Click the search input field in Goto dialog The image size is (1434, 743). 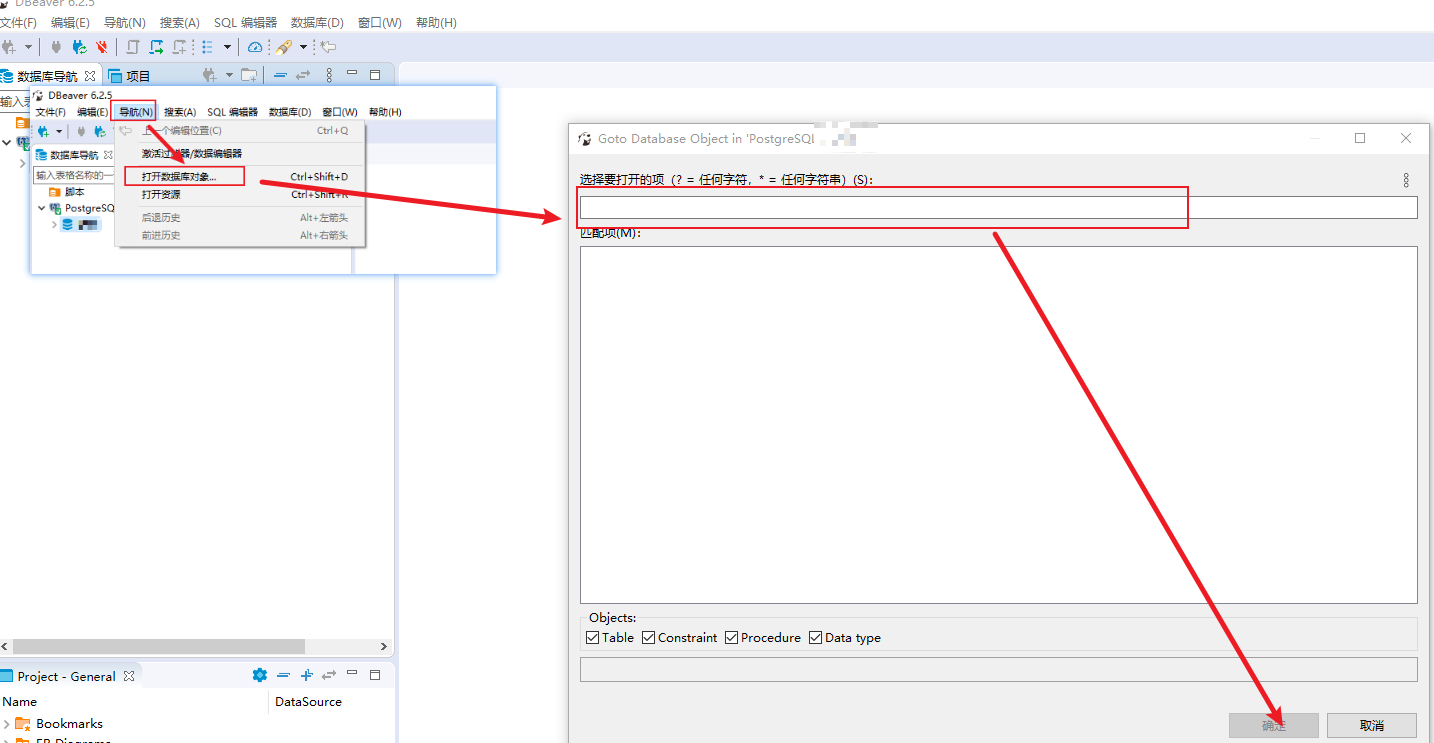coord(998,207)
